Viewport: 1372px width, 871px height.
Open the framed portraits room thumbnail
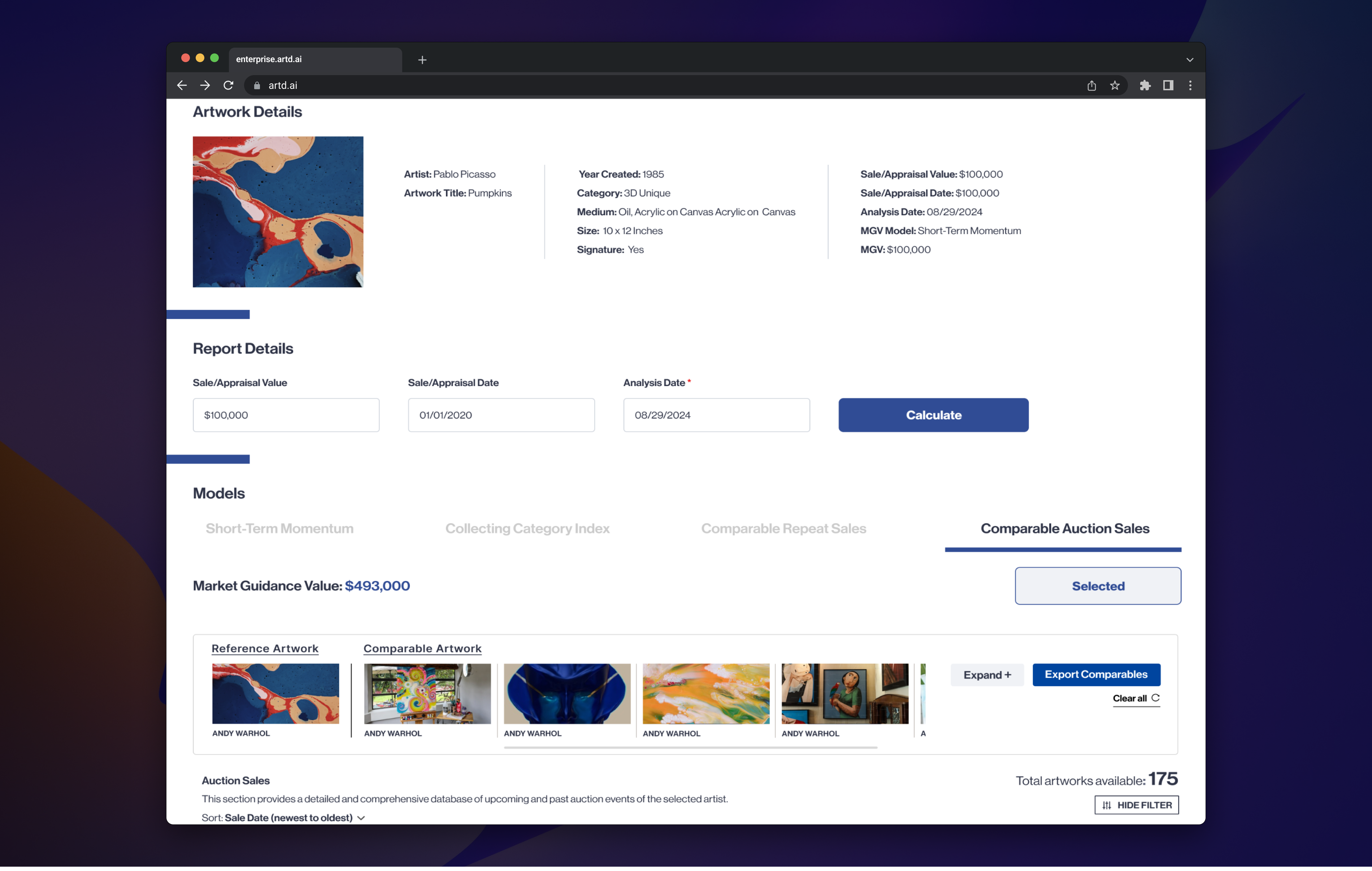tap(845, 694)
